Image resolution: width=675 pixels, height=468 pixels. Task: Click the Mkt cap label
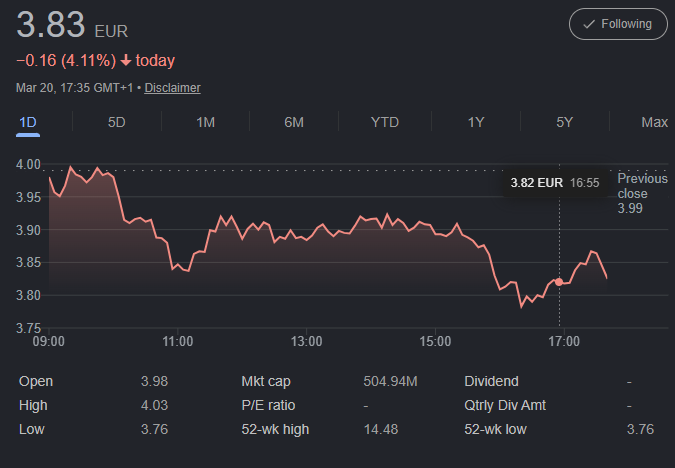(x=266, y=381)
